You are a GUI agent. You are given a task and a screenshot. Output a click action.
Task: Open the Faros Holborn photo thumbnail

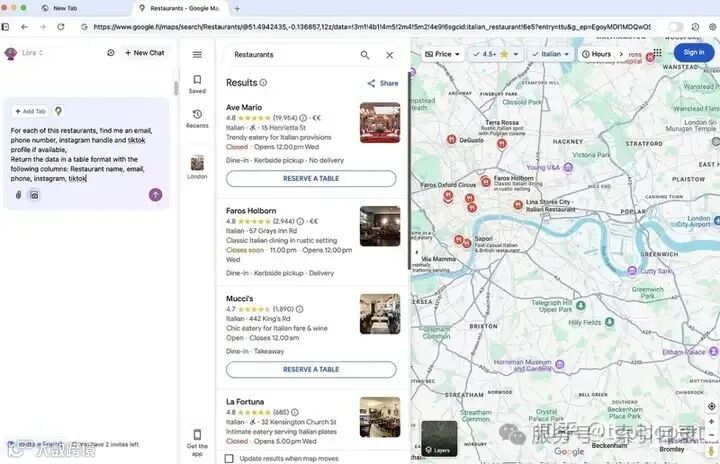coord(380,226)
